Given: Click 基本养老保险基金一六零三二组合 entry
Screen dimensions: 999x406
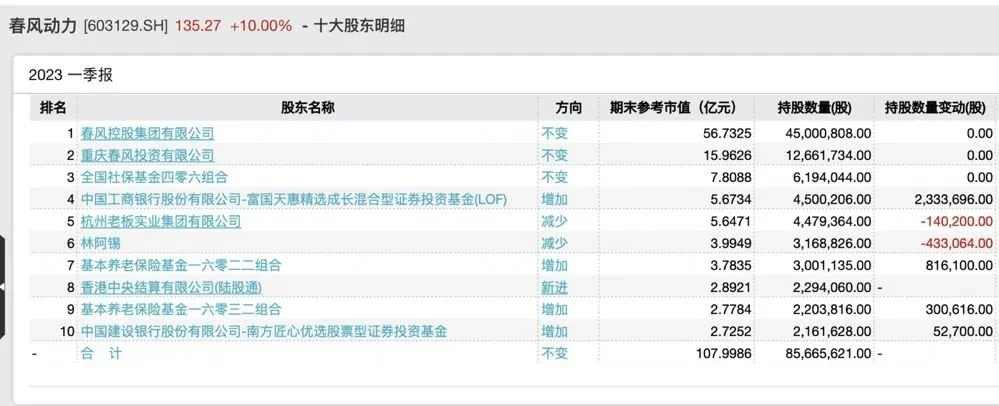Looking at the screenshot, I should point(180,309).
